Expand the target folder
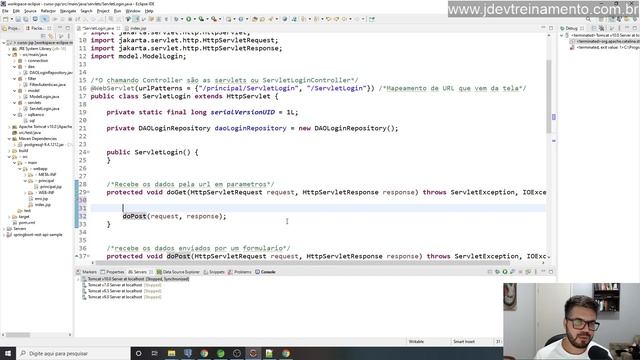 9,217
